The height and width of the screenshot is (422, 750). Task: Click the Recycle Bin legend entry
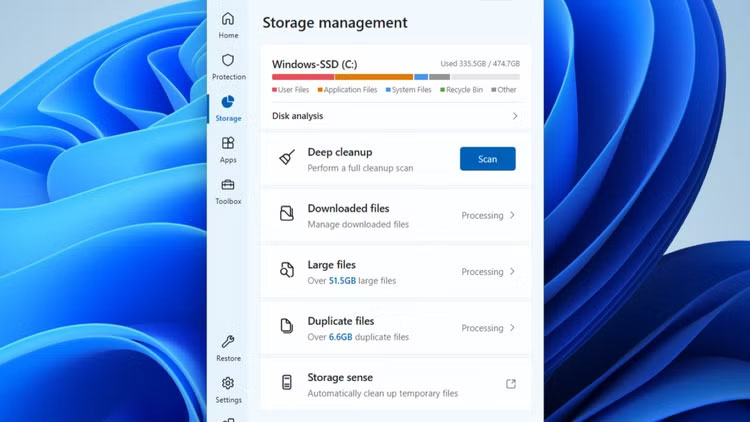(x=462, y=89)
